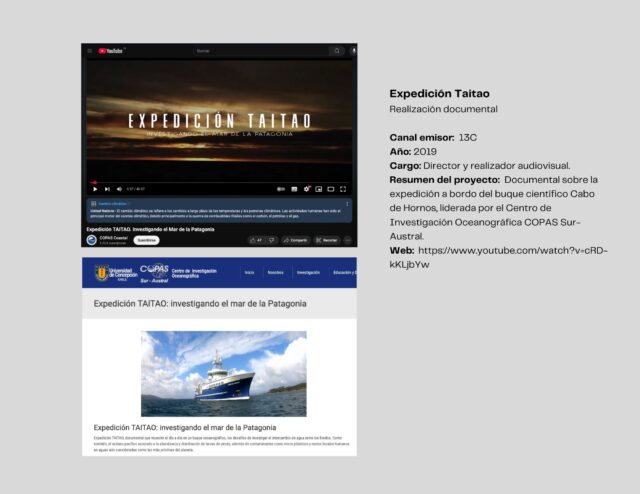Mute the video volume

tap(118, 189)
